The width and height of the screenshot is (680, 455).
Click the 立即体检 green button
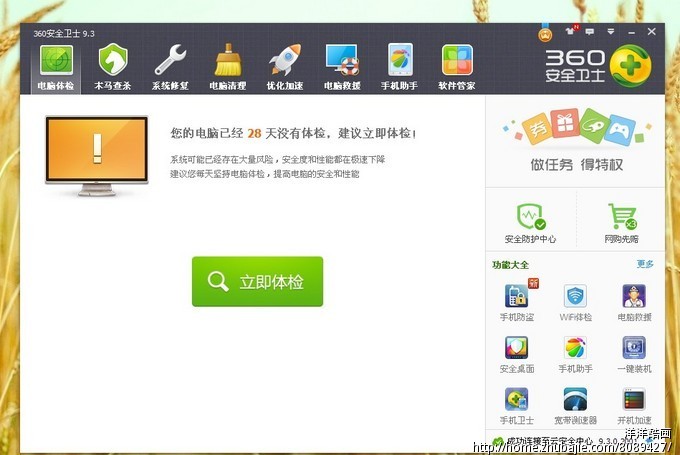click(258, 282)
